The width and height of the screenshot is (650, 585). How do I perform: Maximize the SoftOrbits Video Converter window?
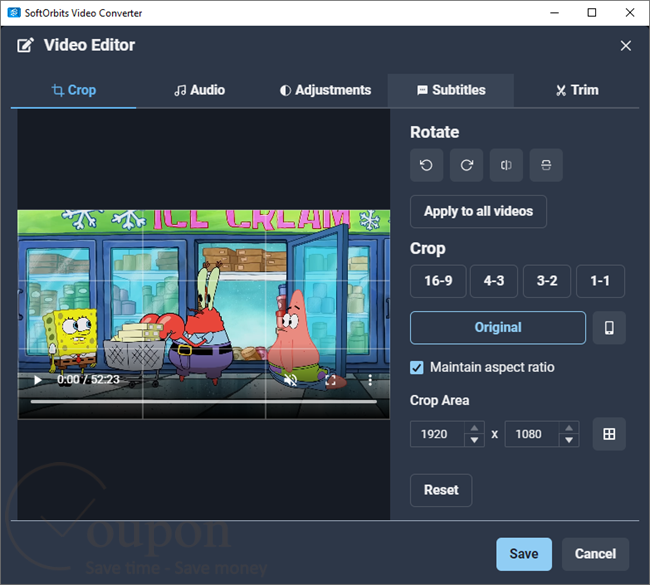[592, 13]
